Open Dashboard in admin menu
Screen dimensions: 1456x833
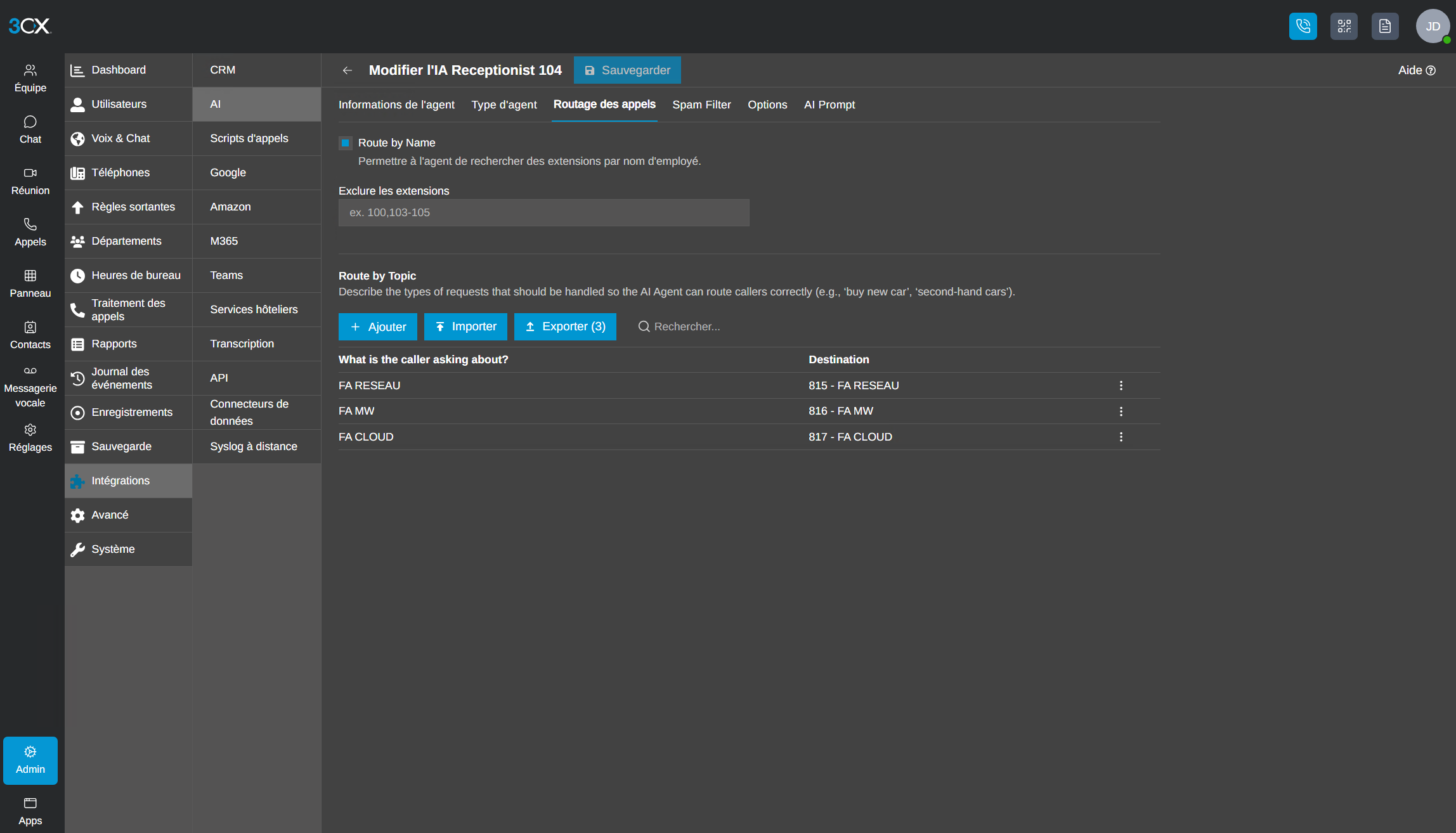pos(129,70)
